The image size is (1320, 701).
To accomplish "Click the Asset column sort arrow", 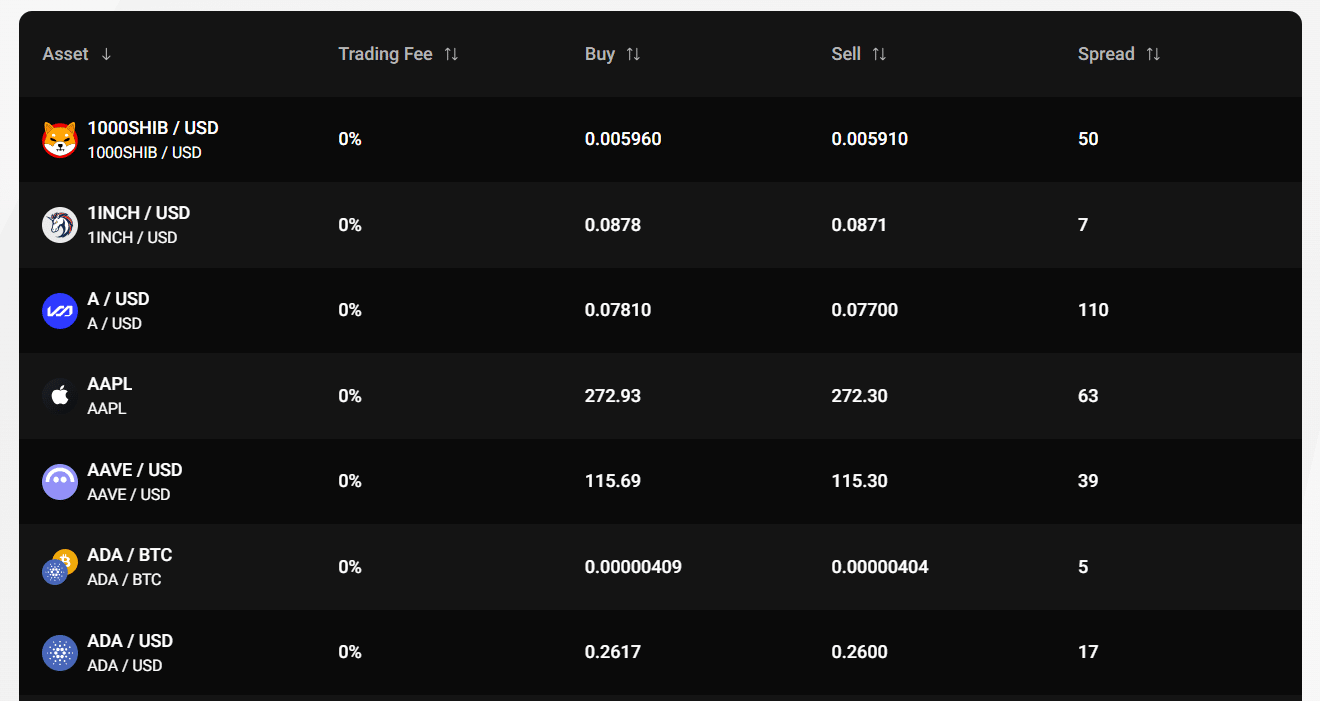I will coord(106,54).
